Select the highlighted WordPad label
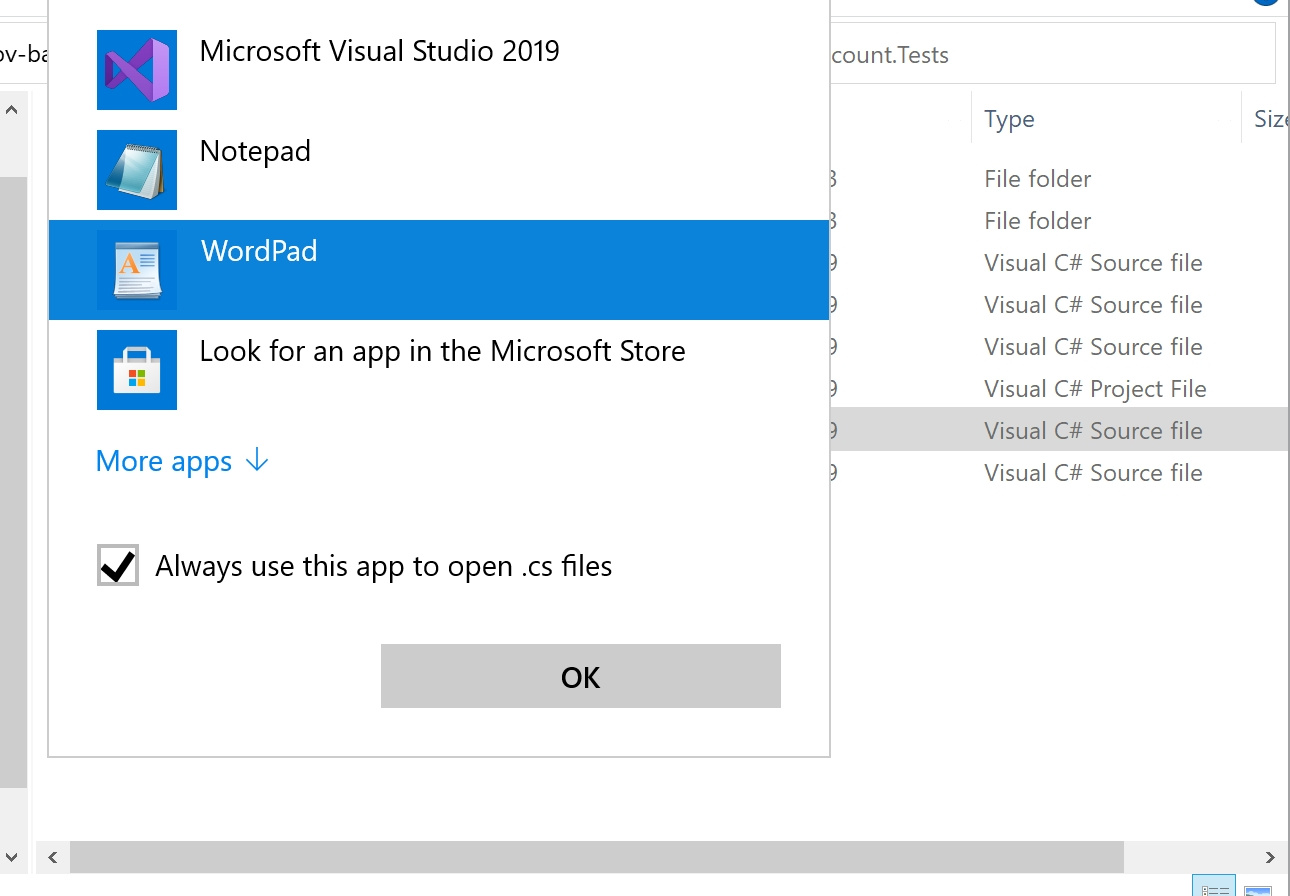Screen dimensions: 1290x896 259,251
